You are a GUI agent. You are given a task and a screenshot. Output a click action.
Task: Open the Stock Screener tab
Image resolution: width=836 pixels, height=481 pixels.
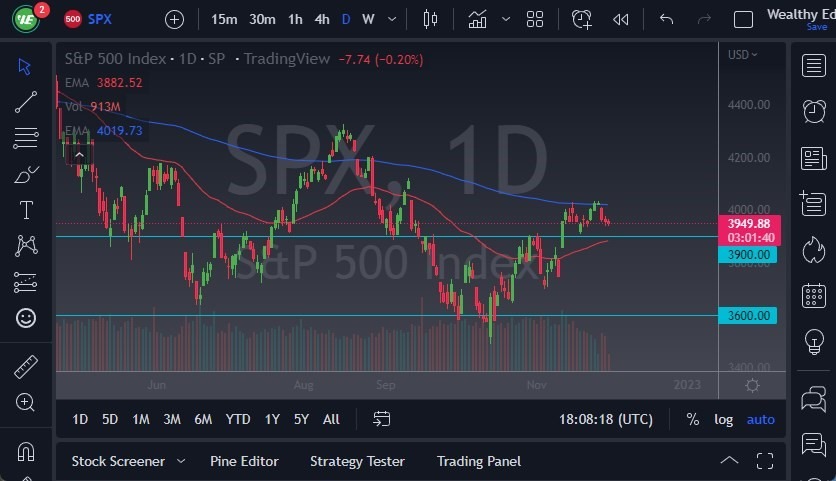click(118, 461)
